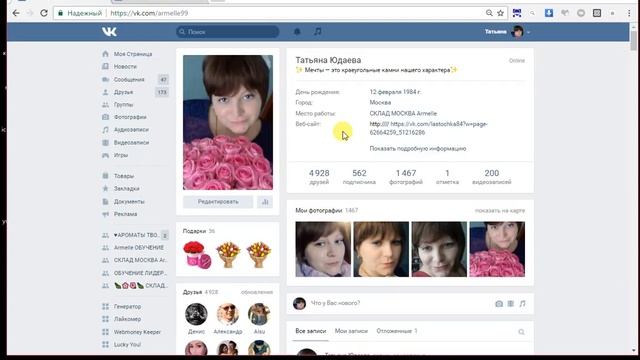Open the 1 отметка counter

click(x=447, y=177)
